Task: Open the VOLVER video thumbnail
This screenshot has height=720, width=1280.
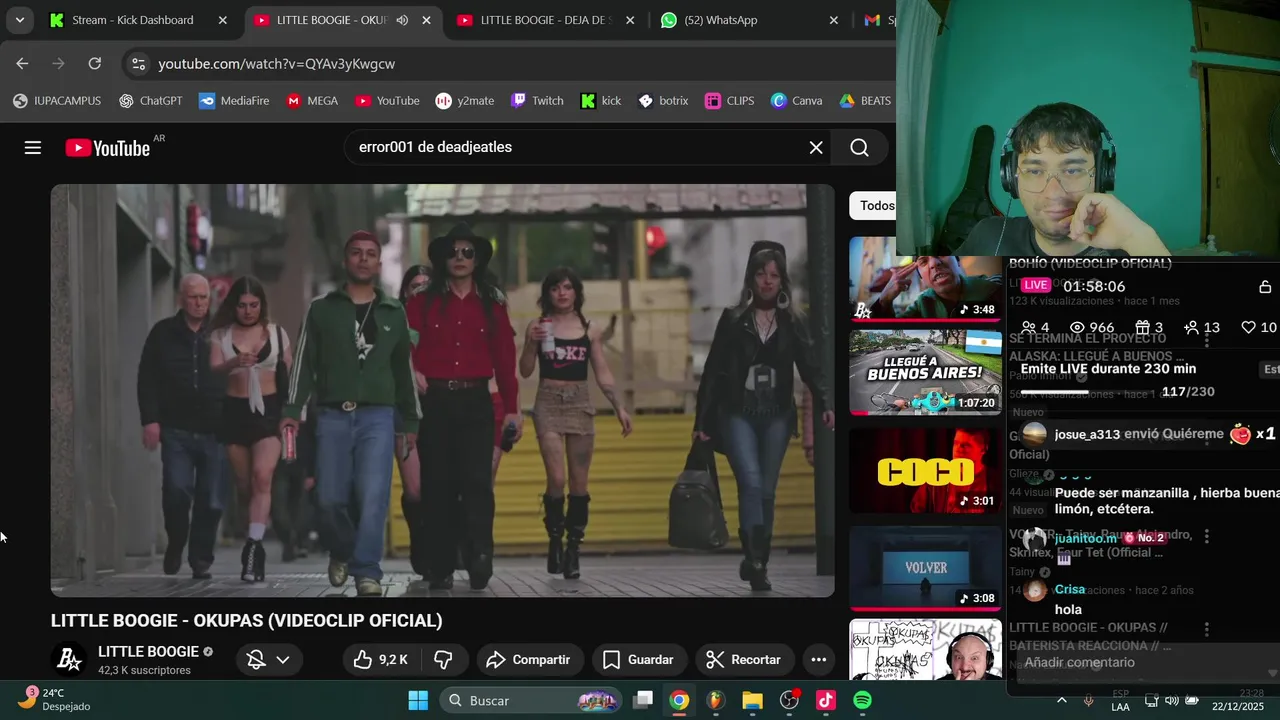Action: [925, 568]
